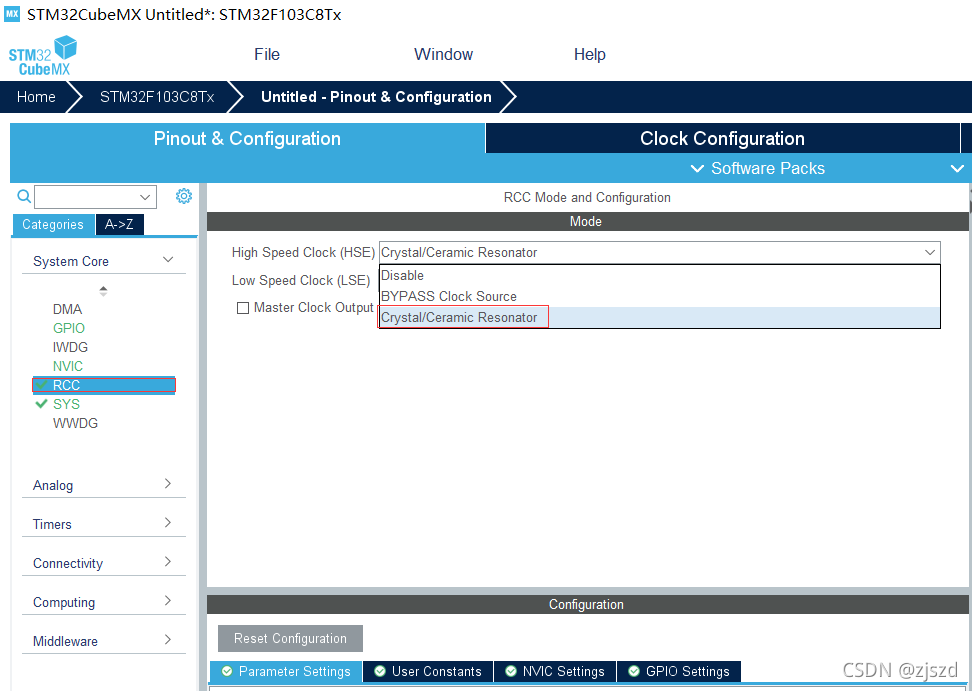The height and width of the screenshot is (691, 972).
Task: Open the Window menu
Action: pos(443,55)
